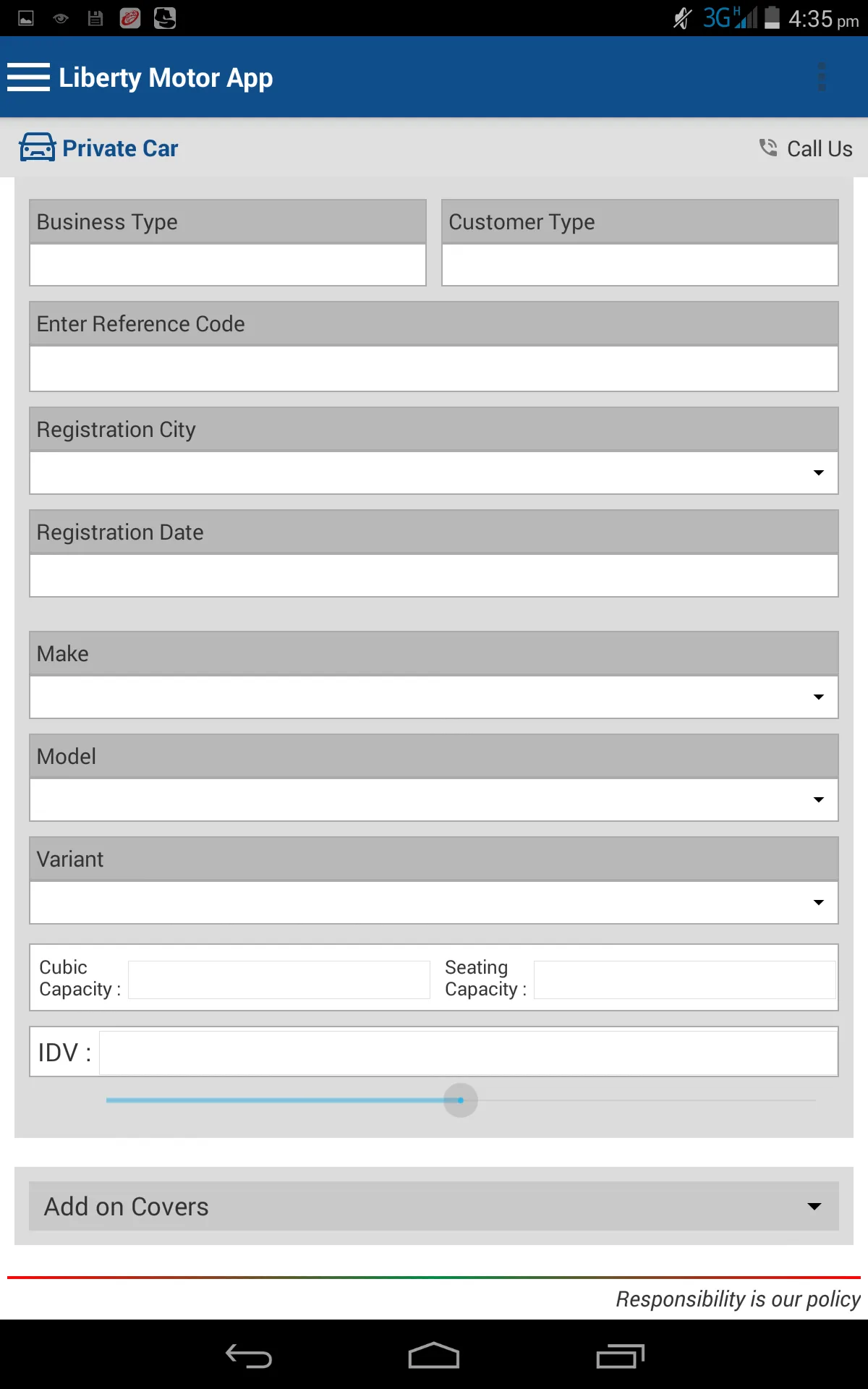Click the IDV slider handle
This screenshot has height=1389, width=868.
click(461, 1100)
